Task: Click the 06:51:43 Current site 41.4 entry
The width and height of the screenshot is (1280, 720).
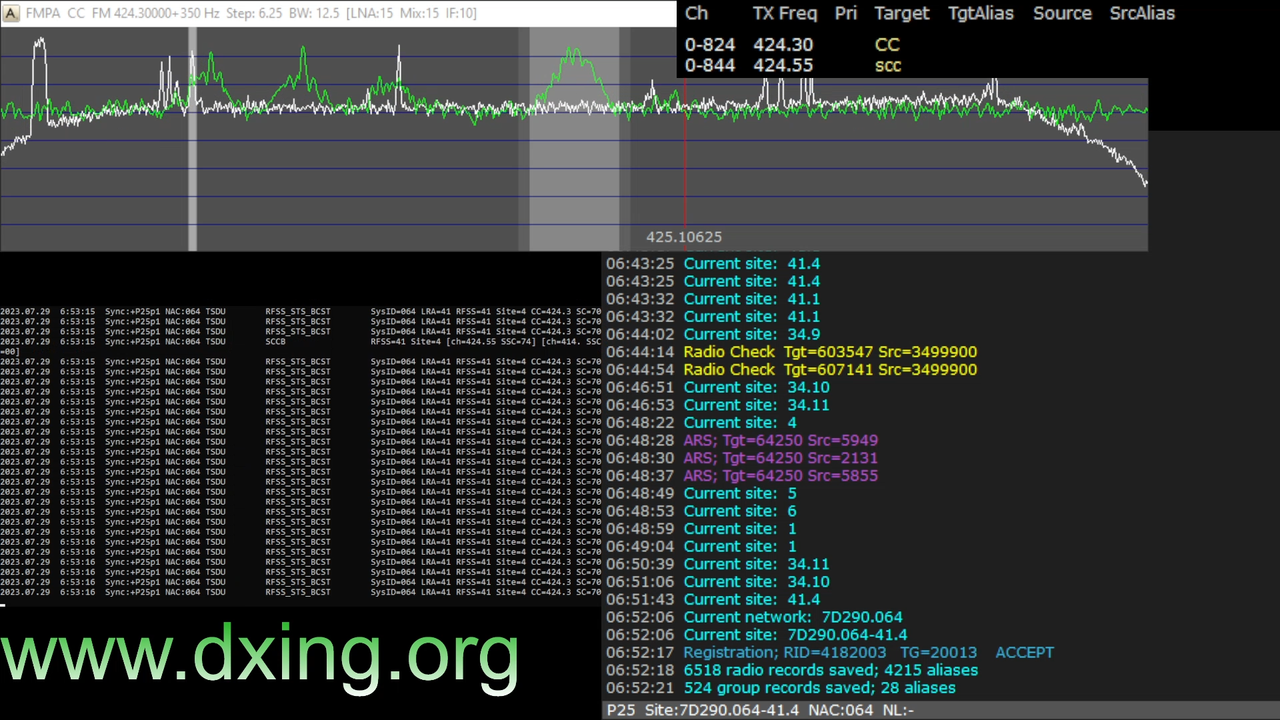Action: pyautogui.click(x=713, y=600)
